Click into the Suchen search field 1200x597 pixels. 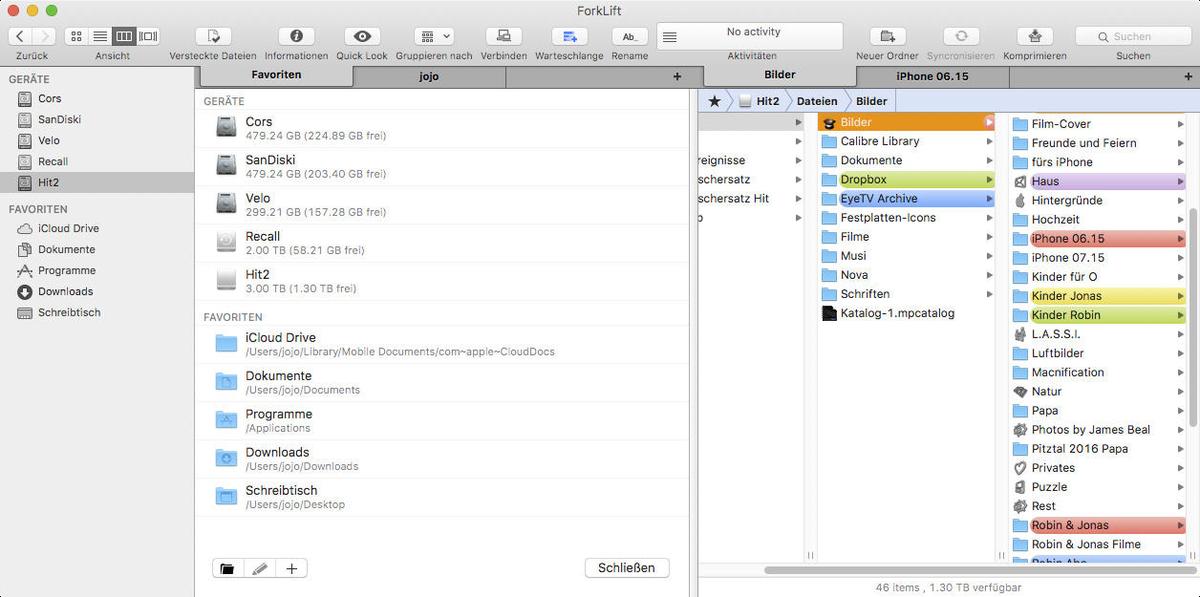point(1132,36)
